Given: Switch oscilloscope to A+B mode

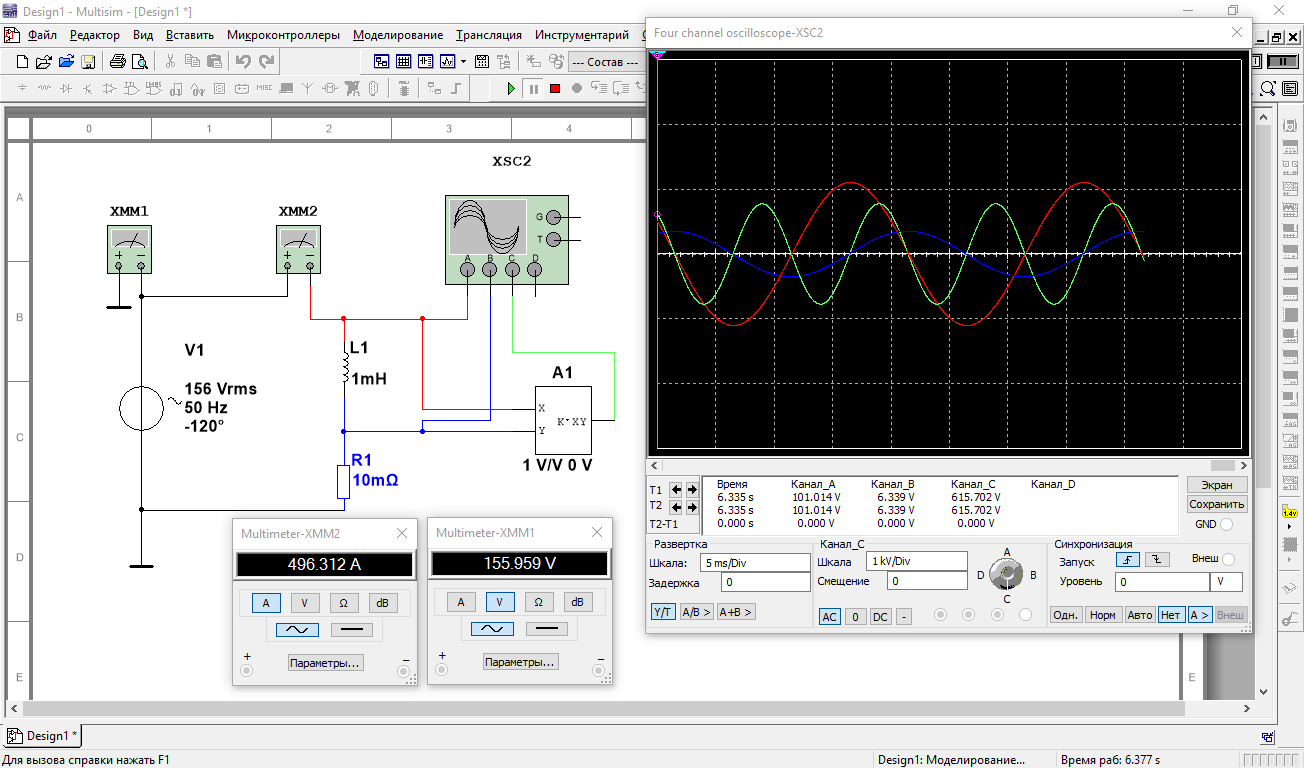Looking at the screenshot, I should tap(736, 612).
